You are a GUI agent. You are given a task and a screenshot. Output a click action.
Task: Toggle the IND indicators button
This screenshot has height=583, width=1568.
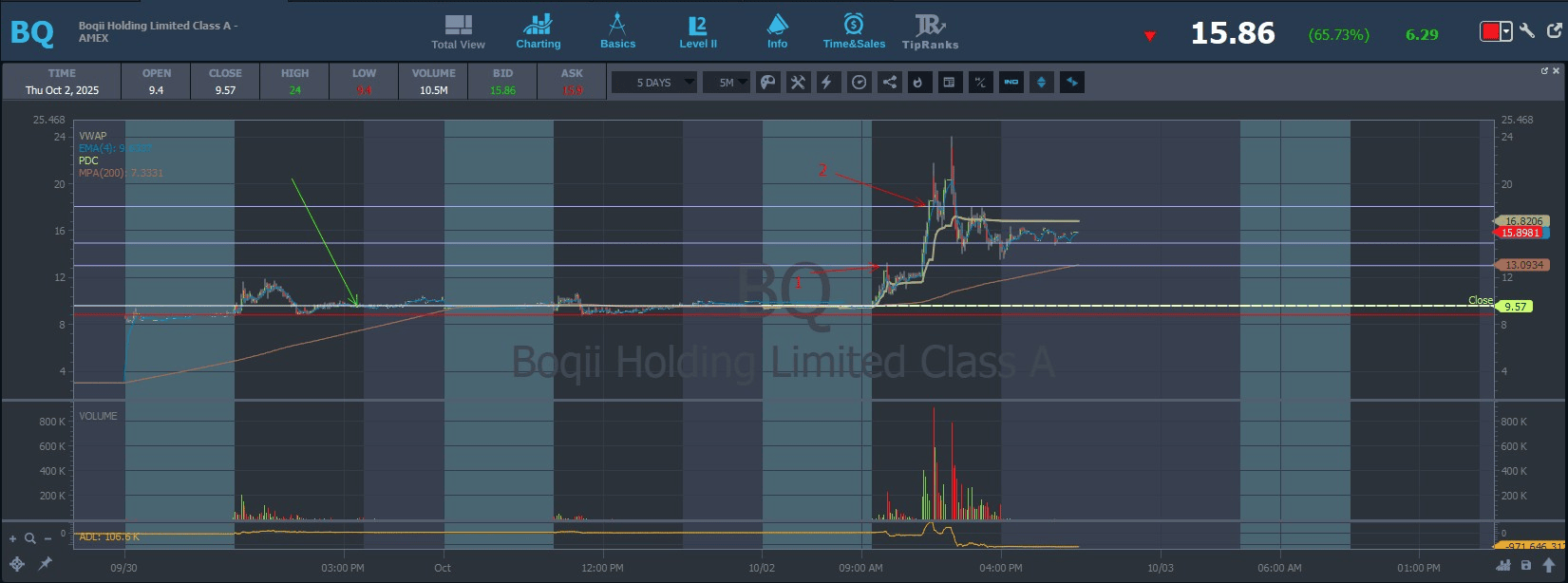(1011, 83)
